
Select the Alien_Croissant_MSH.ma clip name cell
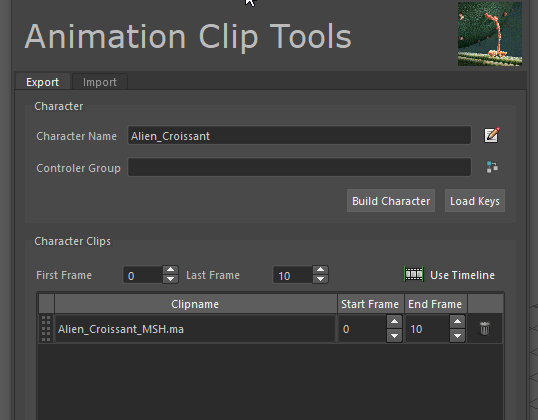point(195,329)
